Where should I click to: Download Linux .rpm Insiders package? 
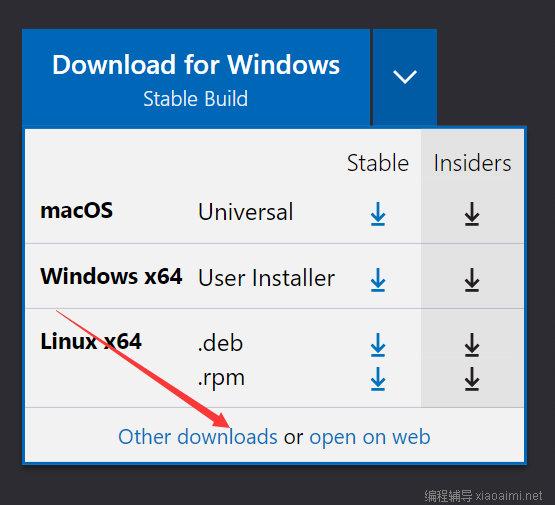(472, 379)
